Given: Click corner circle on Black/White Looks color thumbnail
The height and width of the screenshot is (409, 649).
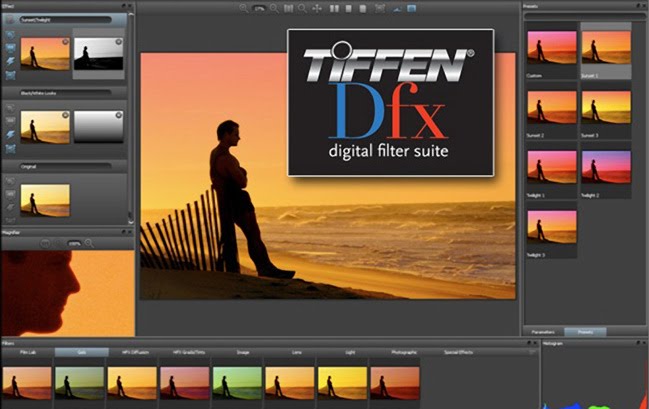Looking at the screenshot, I should 65,115.
